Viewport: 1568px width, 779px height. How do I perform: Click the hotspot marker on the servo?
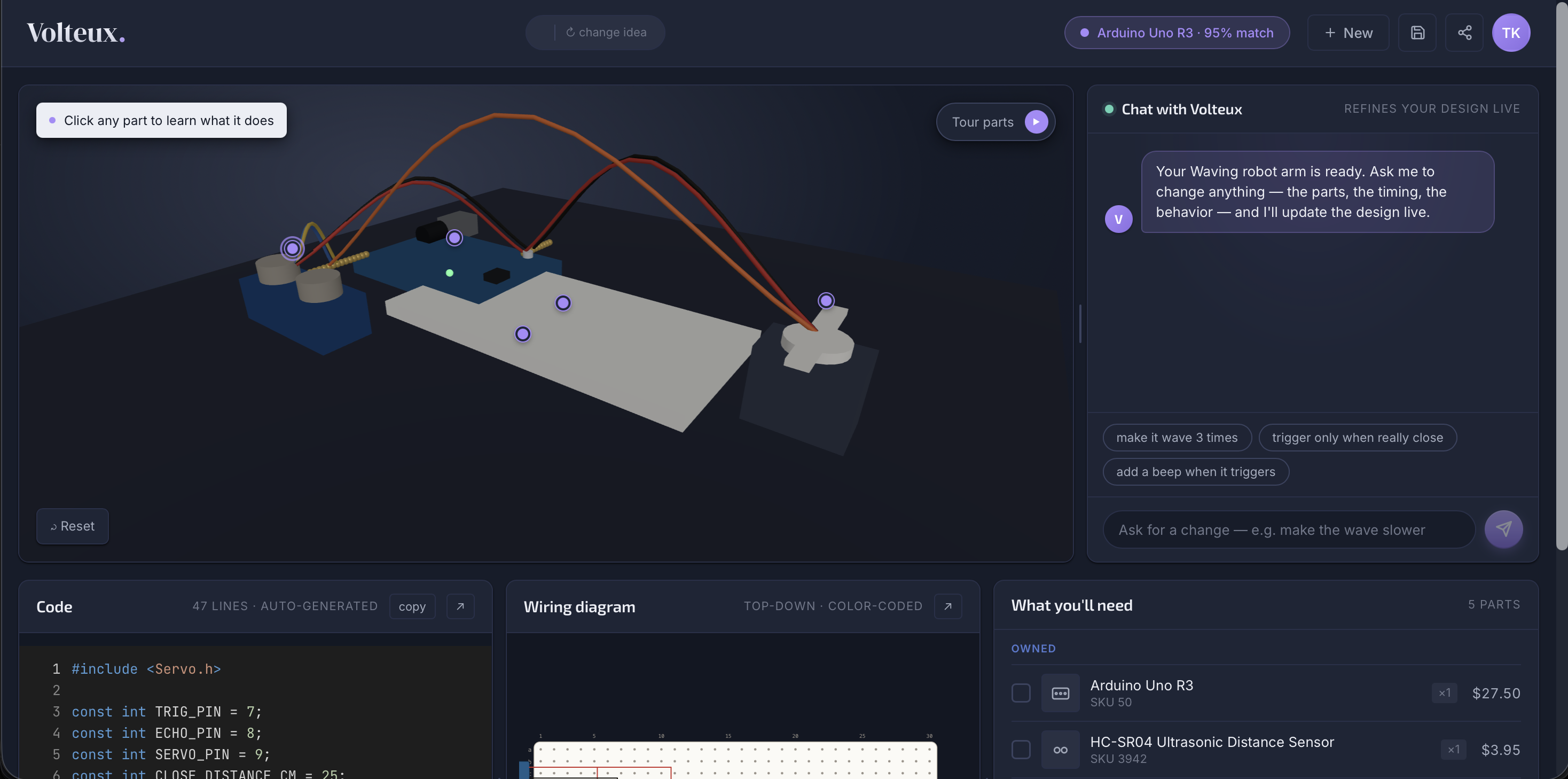pos(826,300)
